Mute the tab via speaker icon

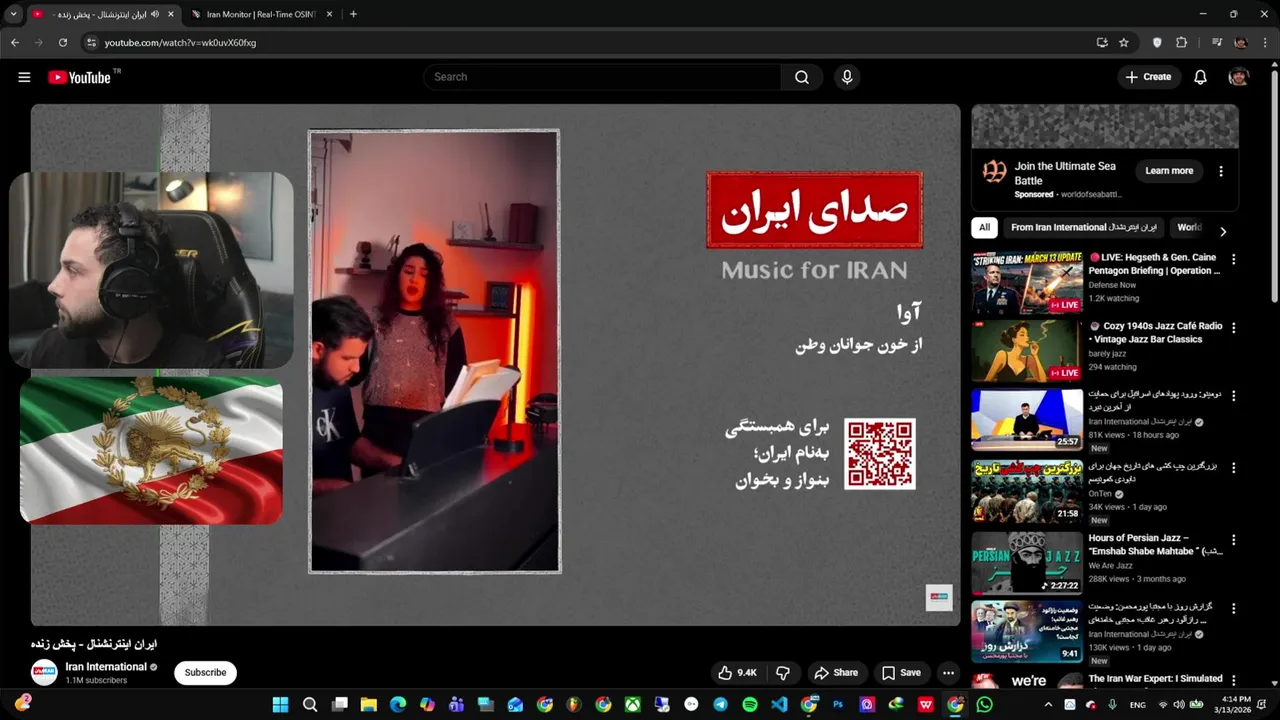(x=155, y=14)
